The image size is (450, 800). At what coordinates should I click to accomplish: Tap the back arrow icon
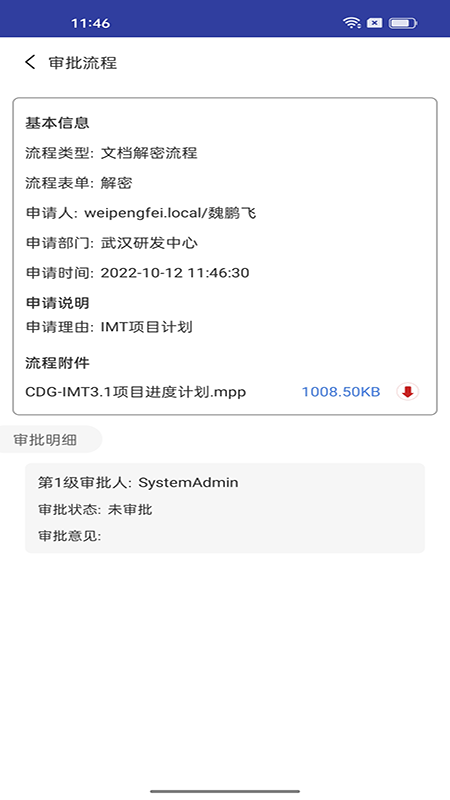click(x=30, y=62)
